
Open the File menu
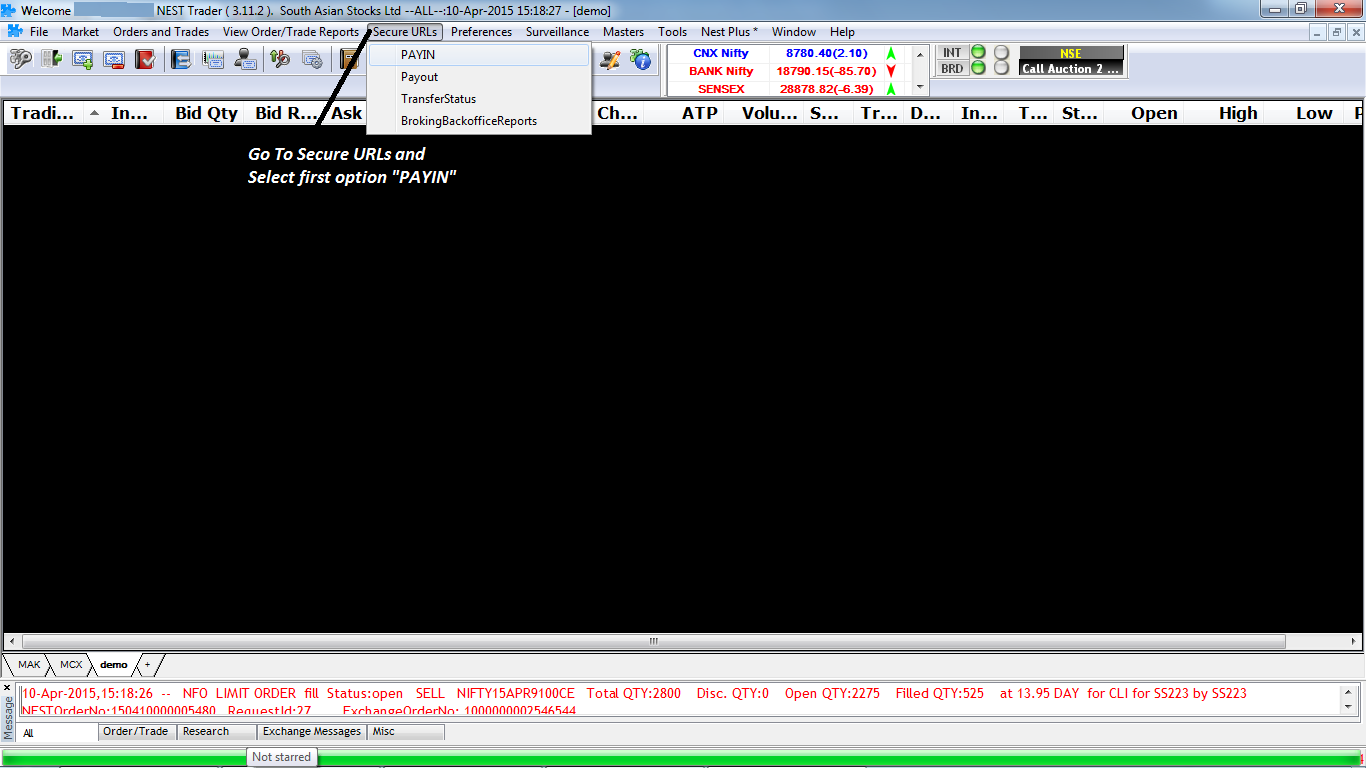[x=39, y=32]
